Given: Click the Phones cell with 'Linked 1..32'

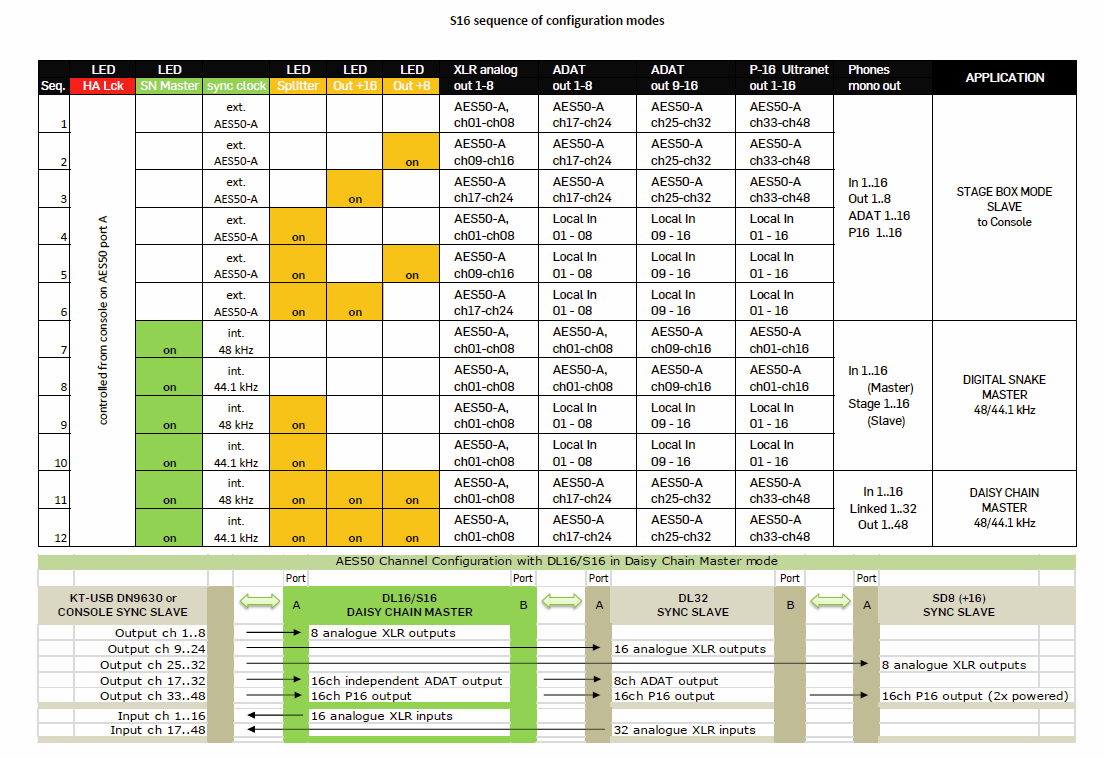Looking at the screenshot, I should [x=883, y=508].
